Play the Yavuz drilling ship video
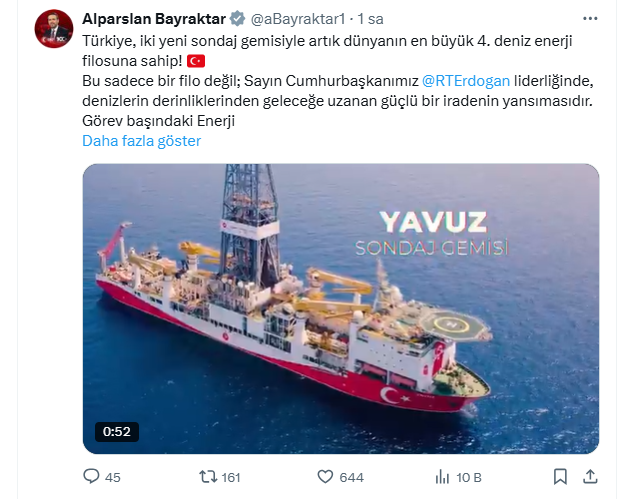The height and width of the screenshot is (499, 622). pyautogui.click(x=341, y=309)
